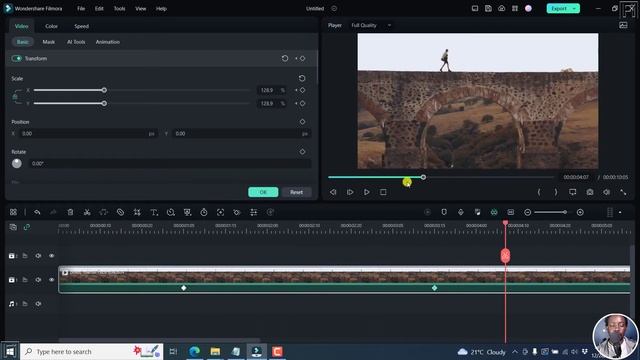Click the Position X input field
This screenshot has height=360, width=640.
[x=88, y=133]
